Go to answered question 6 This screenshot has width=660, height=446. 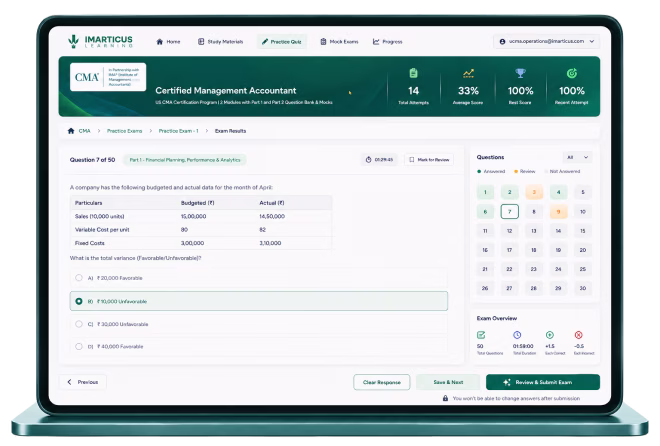tap(485, 212)
